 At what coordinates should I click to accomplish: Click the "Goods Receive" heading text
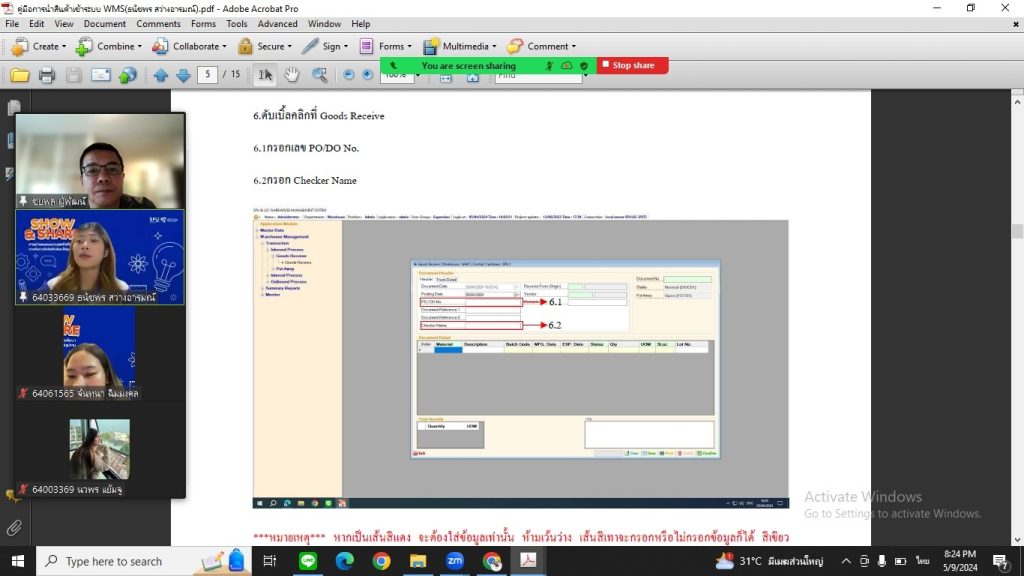pyautogui.click(x=352, y=116)
